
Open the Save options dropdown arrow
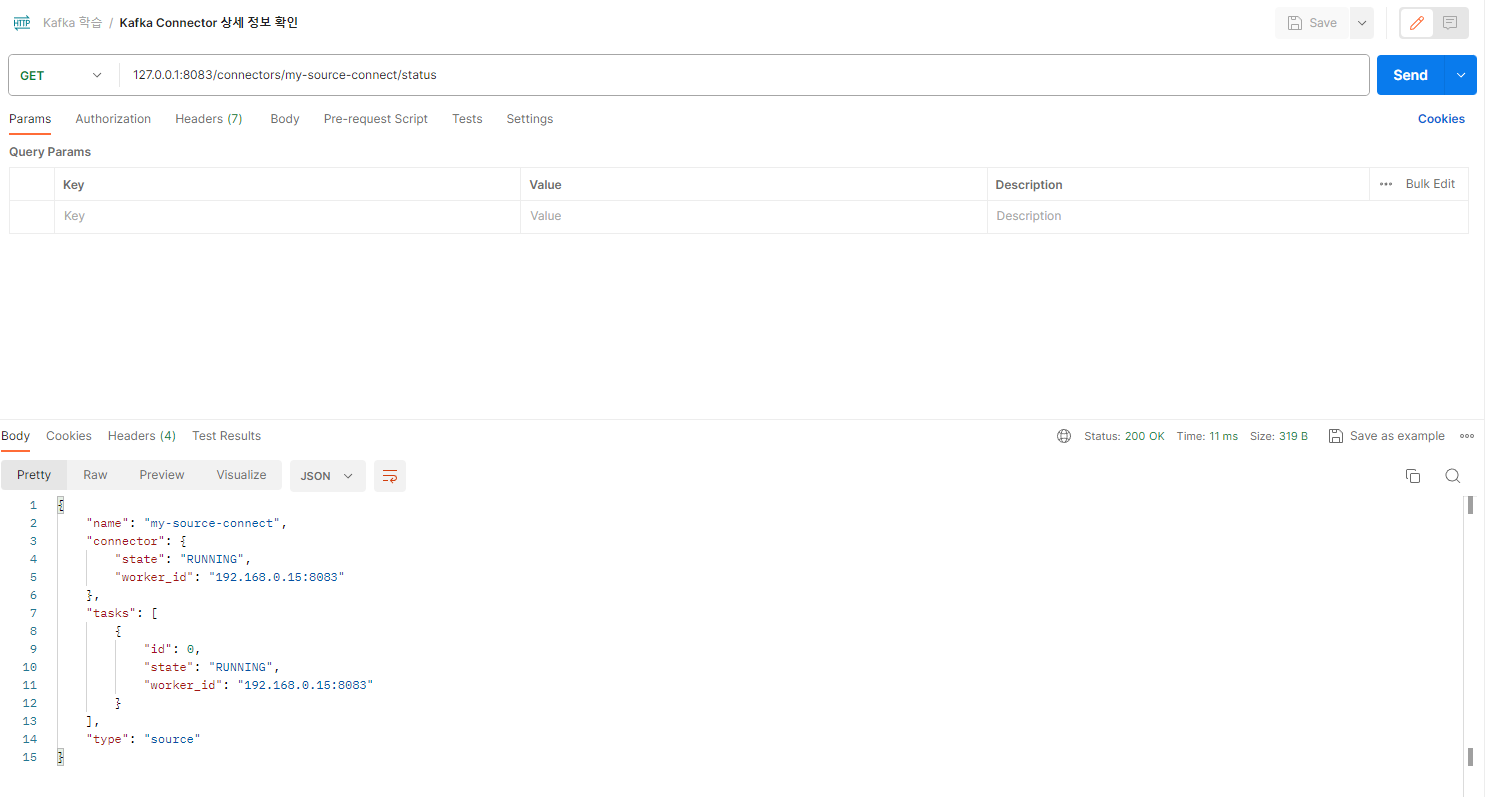pos(1362,23)
